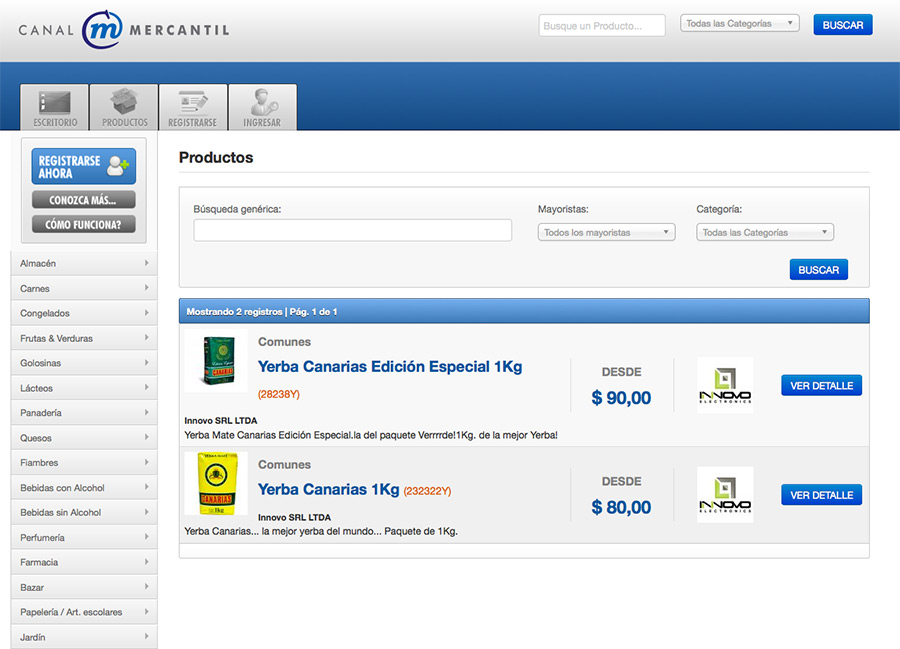Expand the Lácteos category
This screenshot has height=649, width=900.
(x=84, y=388)
